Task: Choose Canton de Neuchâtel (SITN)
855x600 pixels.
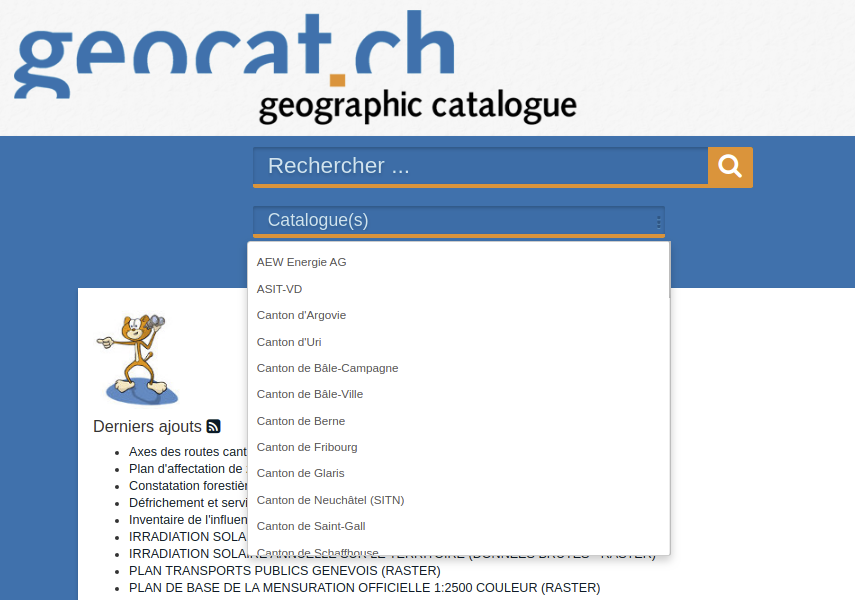Action: click(330, 500)
